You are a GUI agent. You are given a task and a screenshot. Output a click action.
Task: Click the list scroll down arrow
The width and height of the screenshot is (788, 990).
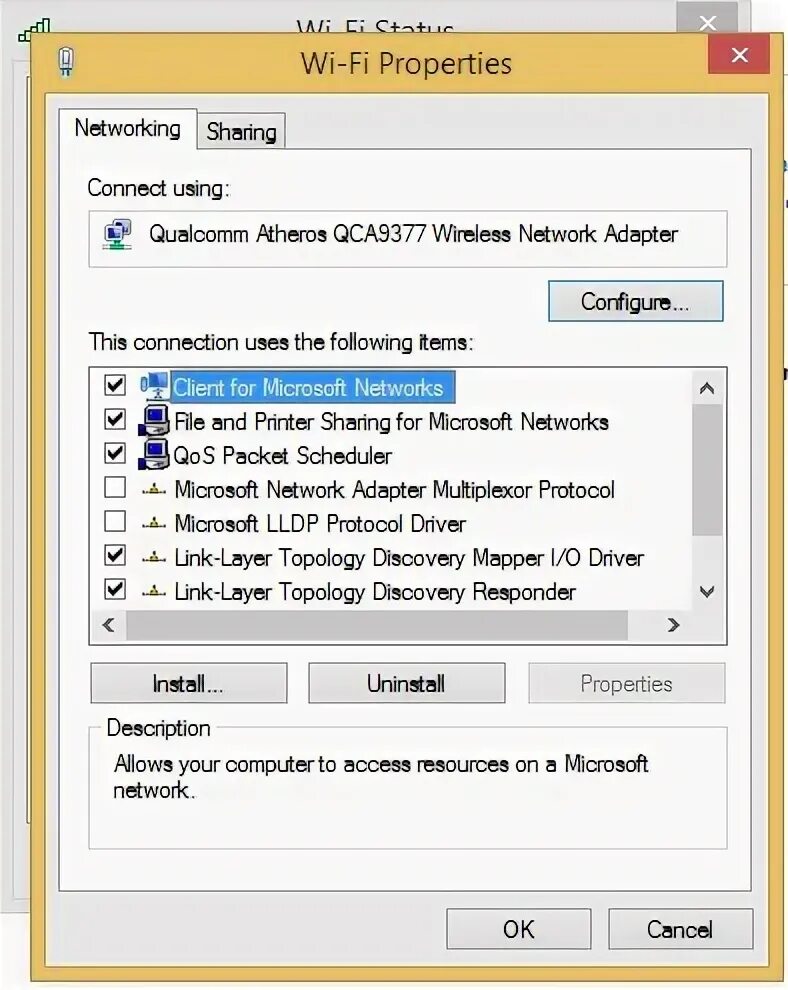[x=707, y=592]
